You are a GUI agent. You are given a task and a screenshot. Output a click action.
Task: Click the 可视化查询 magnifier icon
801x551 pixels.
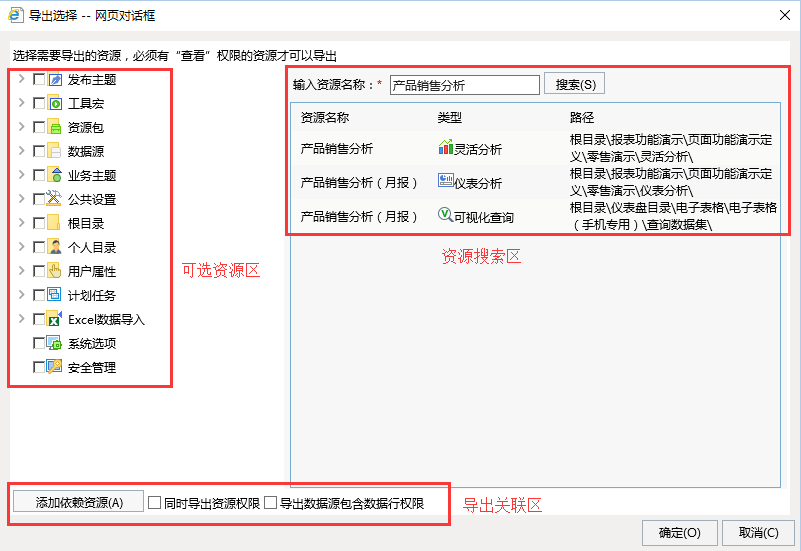[x=445, y=214]
